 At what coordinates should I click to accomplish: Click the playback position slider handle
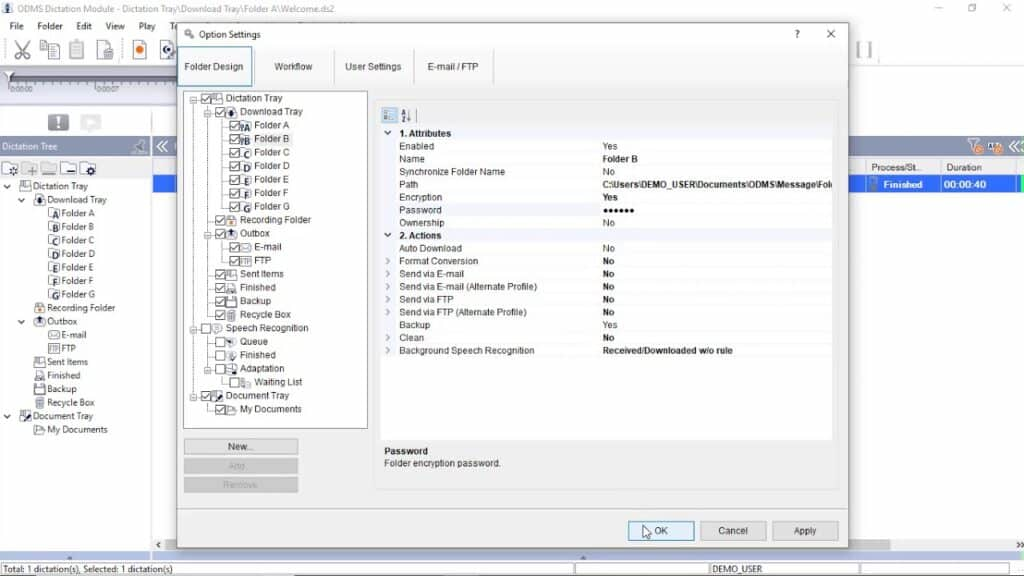click(x=9, y=78)
